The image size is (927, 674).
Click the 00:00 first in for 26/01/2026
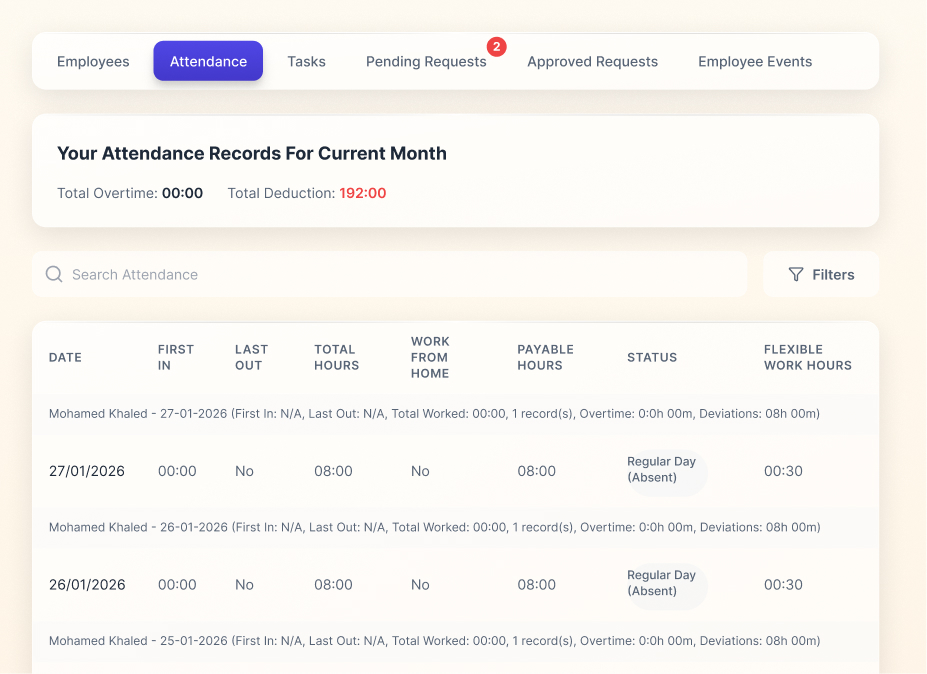click(177, 585)
